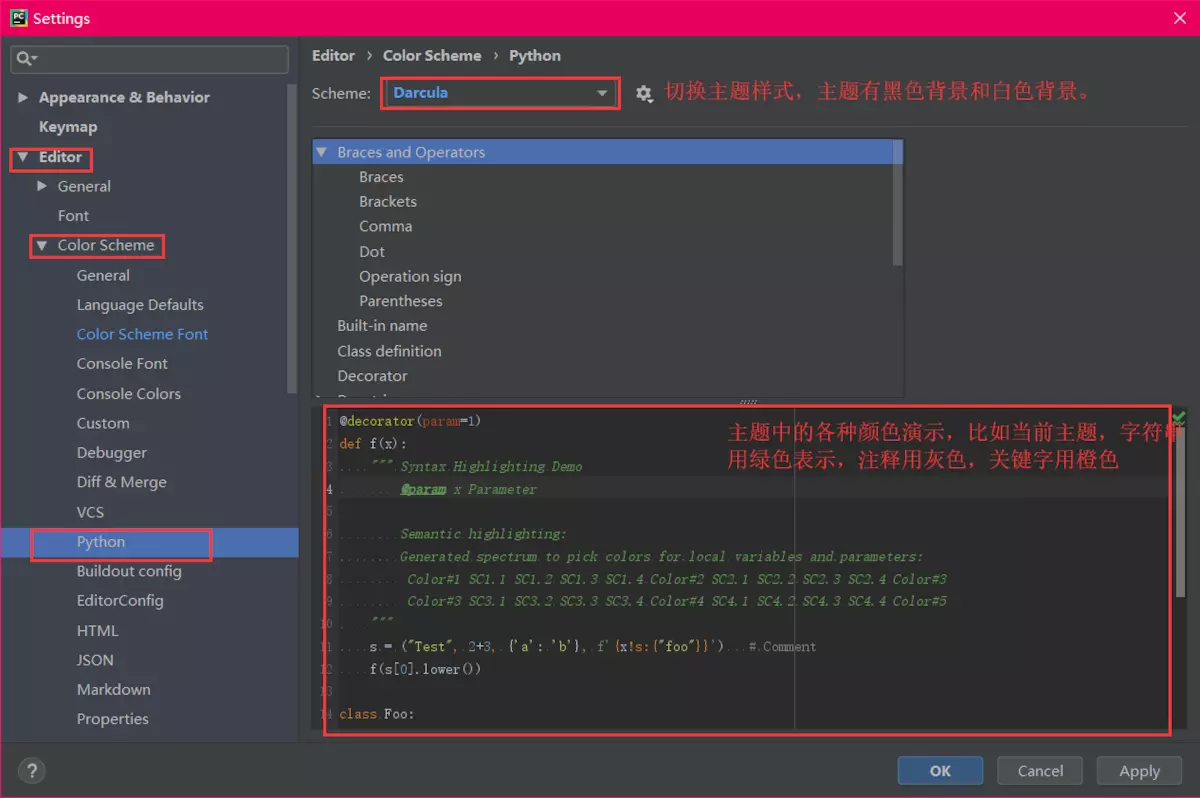Click Editor in the breadcrumb path
The width and height of the screenshot is (1200, 798).
pyautogui.click(x=334, y=55)
